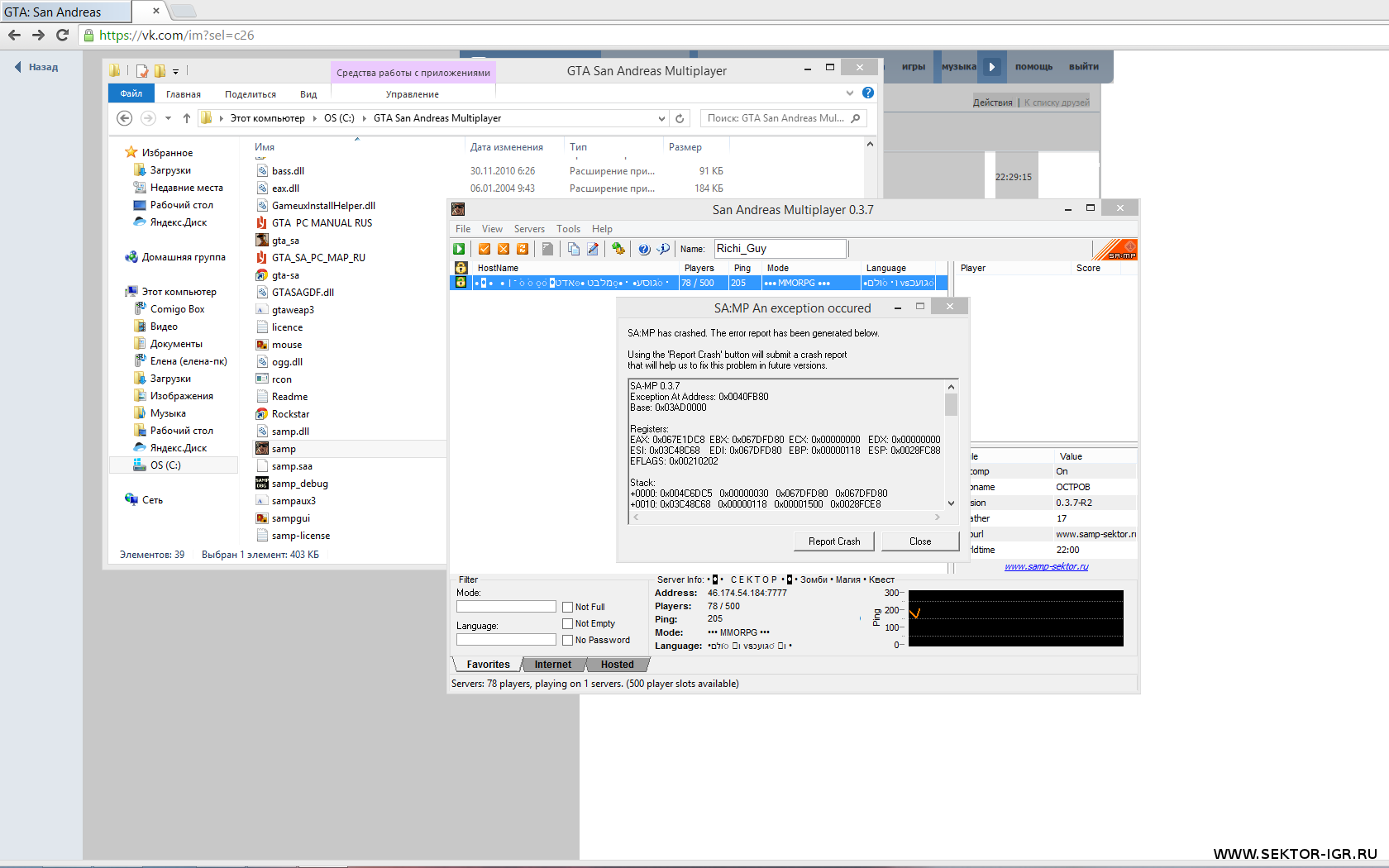Click the Server Properties pencil icon
The width and height of the screenshot is (1389, 868).
click(x=593, y=249)
